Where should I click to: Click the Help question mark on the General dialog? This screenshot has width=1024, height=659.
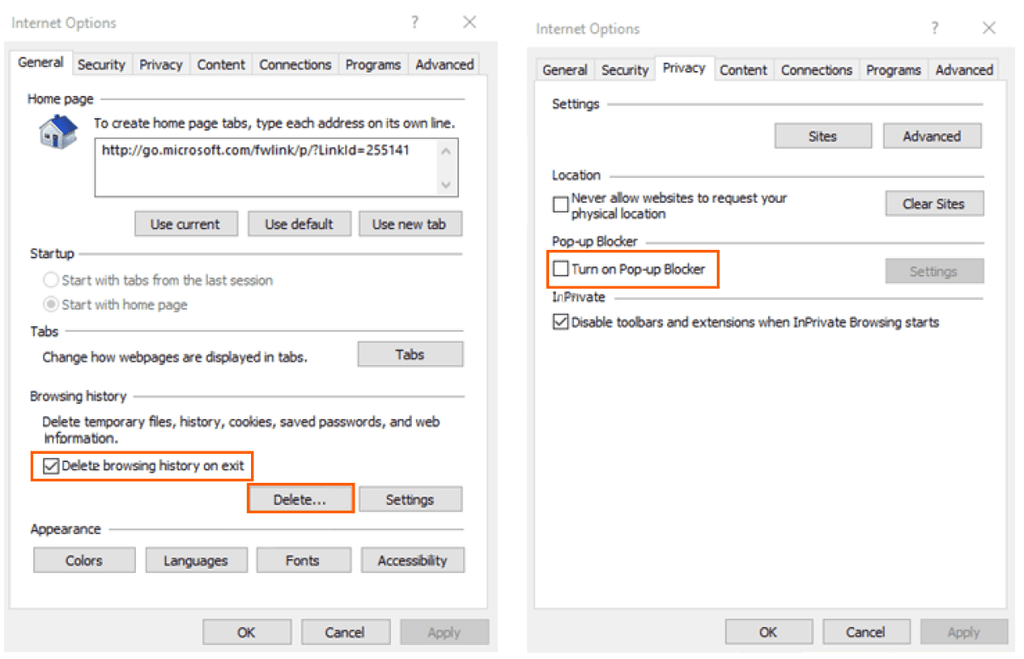click(414, 22)
